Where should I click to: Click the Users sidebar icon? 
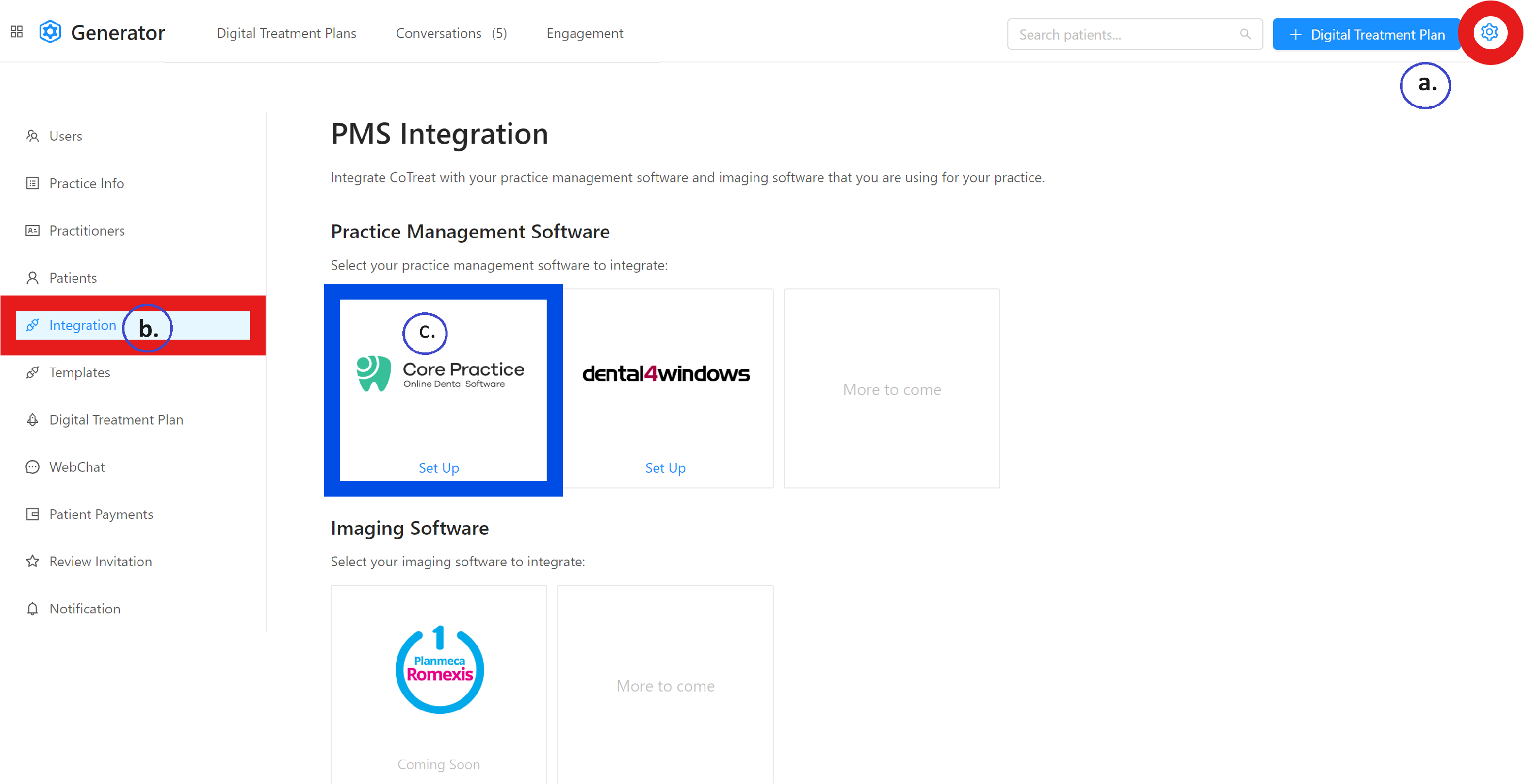(33, 136)
